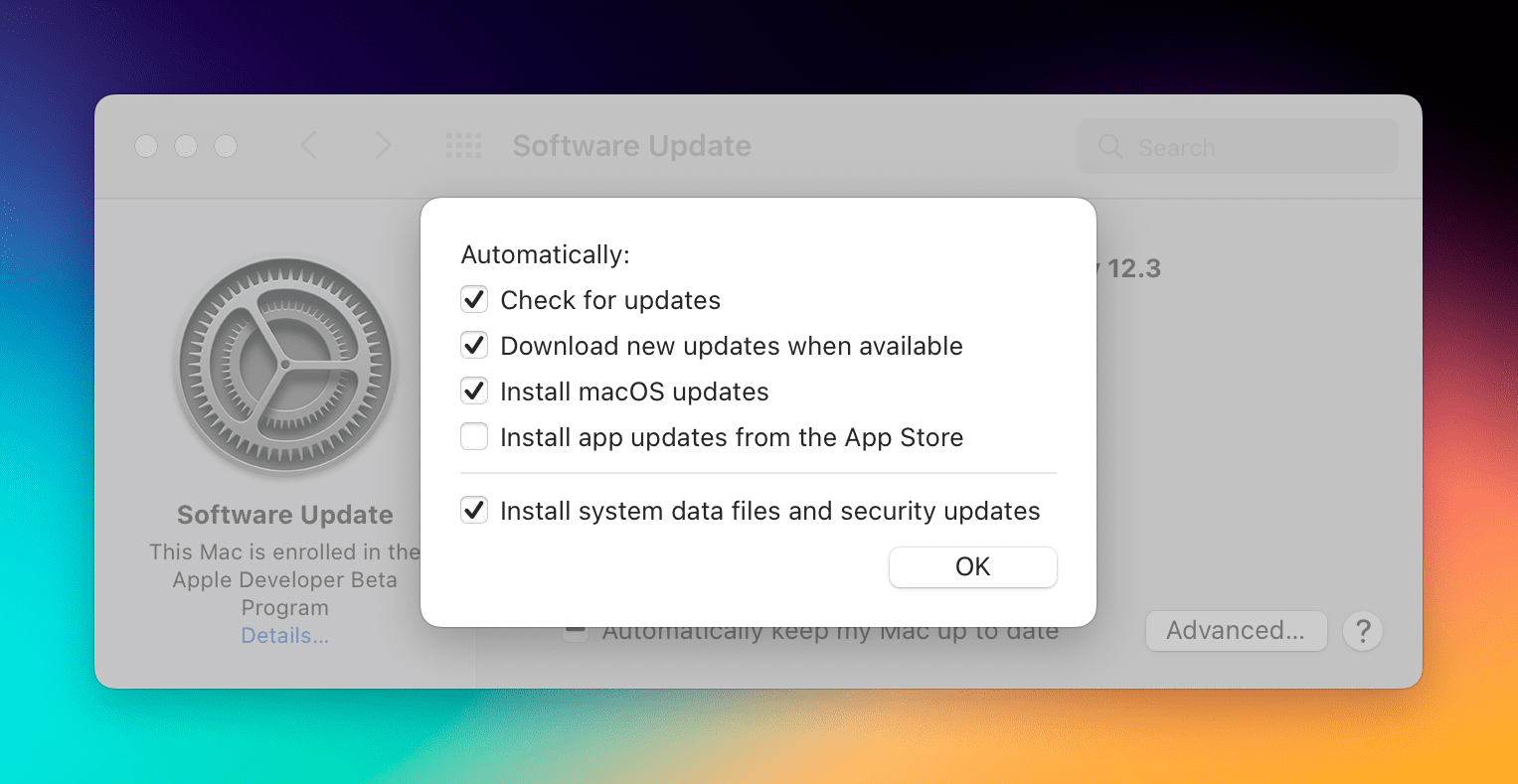Click the help question mark button

click(x=1363, y=631)
